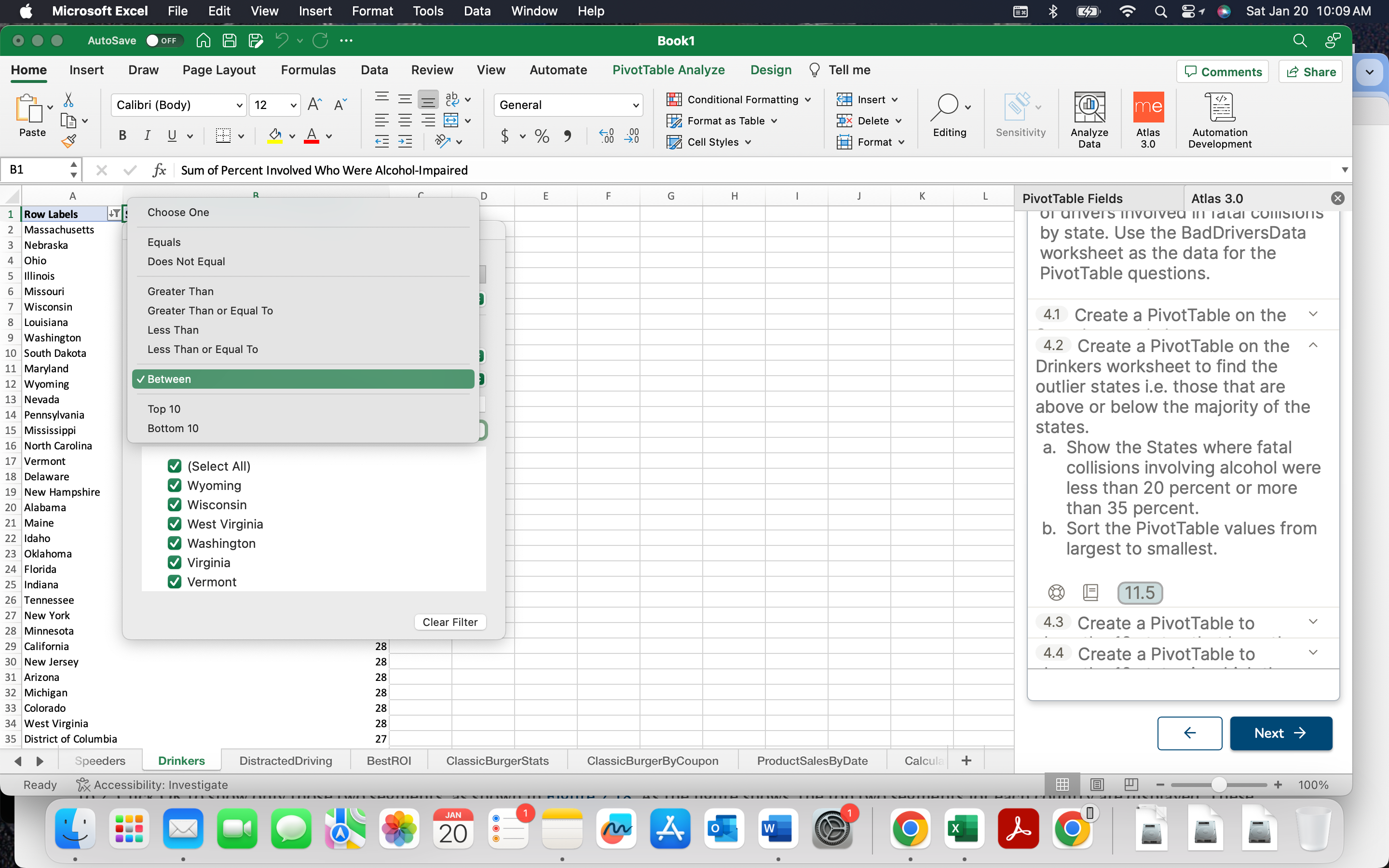Image resolution: width=1389 pixels, height=868 pixels.
Task: Expand task 4.3 in the Atlas panel
Action: 1313,622
